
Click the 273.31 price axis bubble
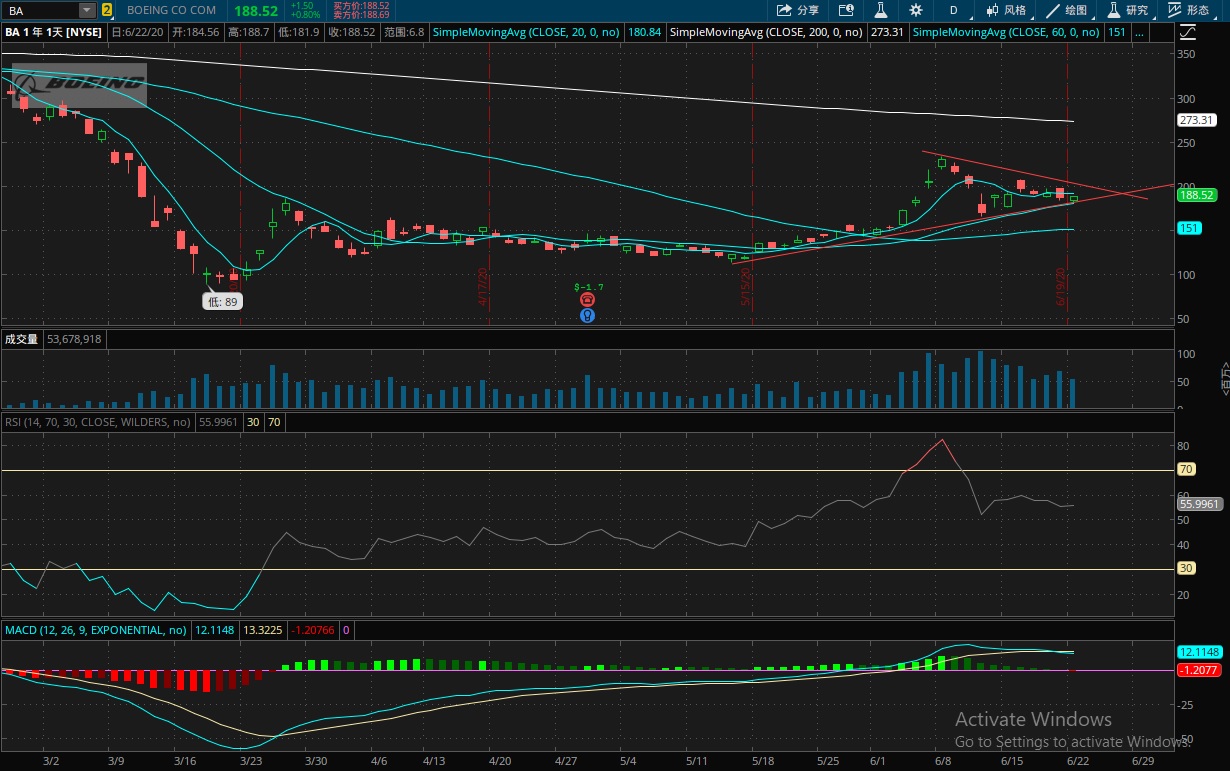point(1196,120)
